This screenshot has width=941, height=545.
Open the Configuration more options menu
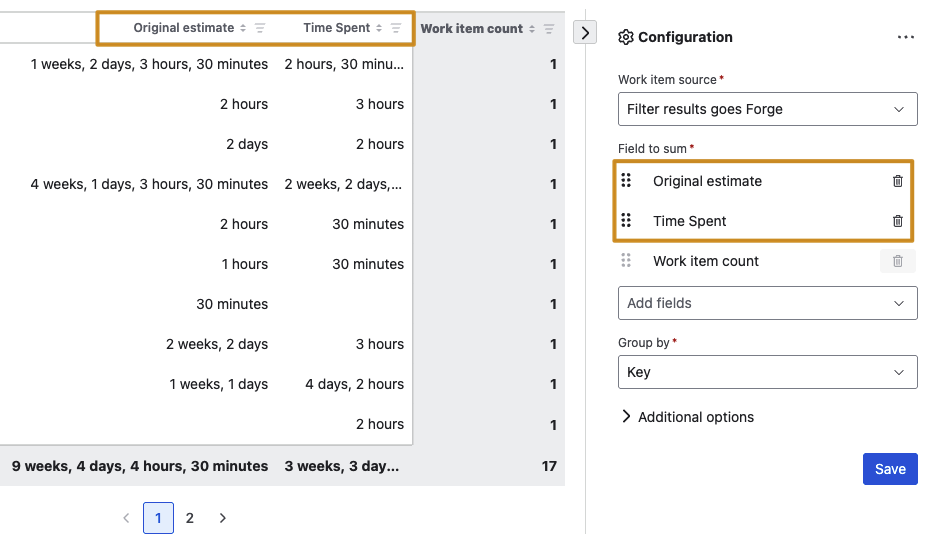(905, 37)
